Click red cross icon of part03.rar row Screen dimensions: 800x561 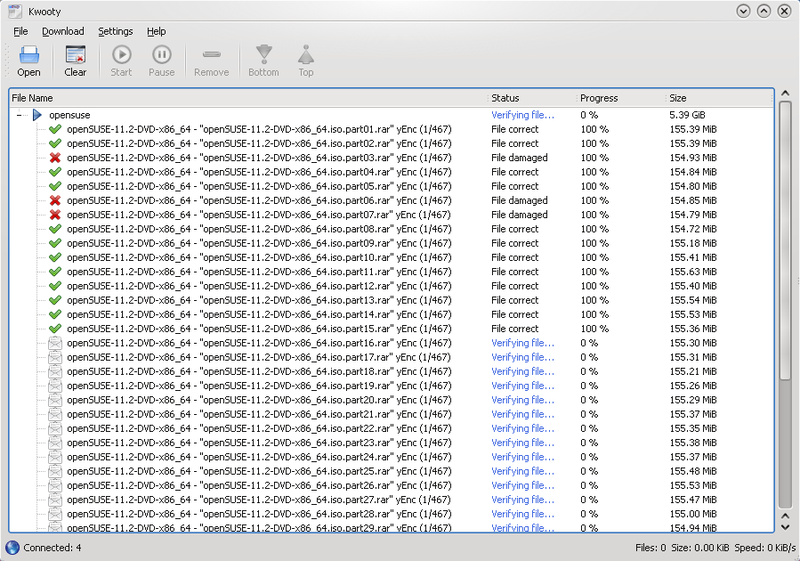coord(55,158)
